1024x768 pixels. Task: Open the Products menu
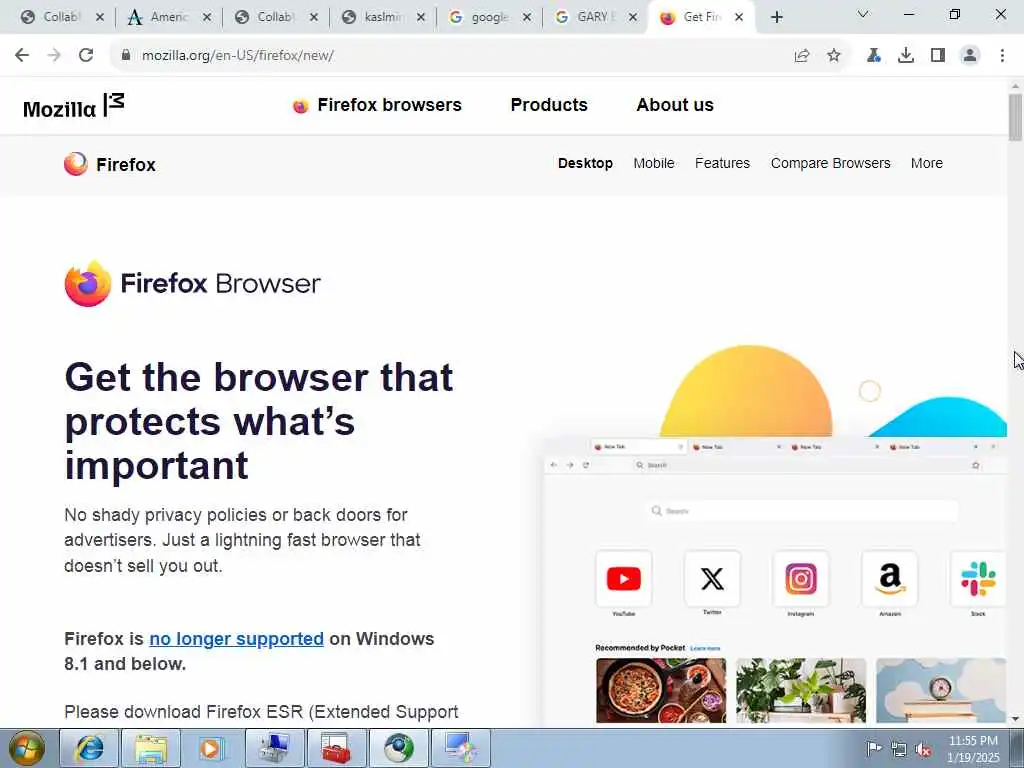pos(549,105)
